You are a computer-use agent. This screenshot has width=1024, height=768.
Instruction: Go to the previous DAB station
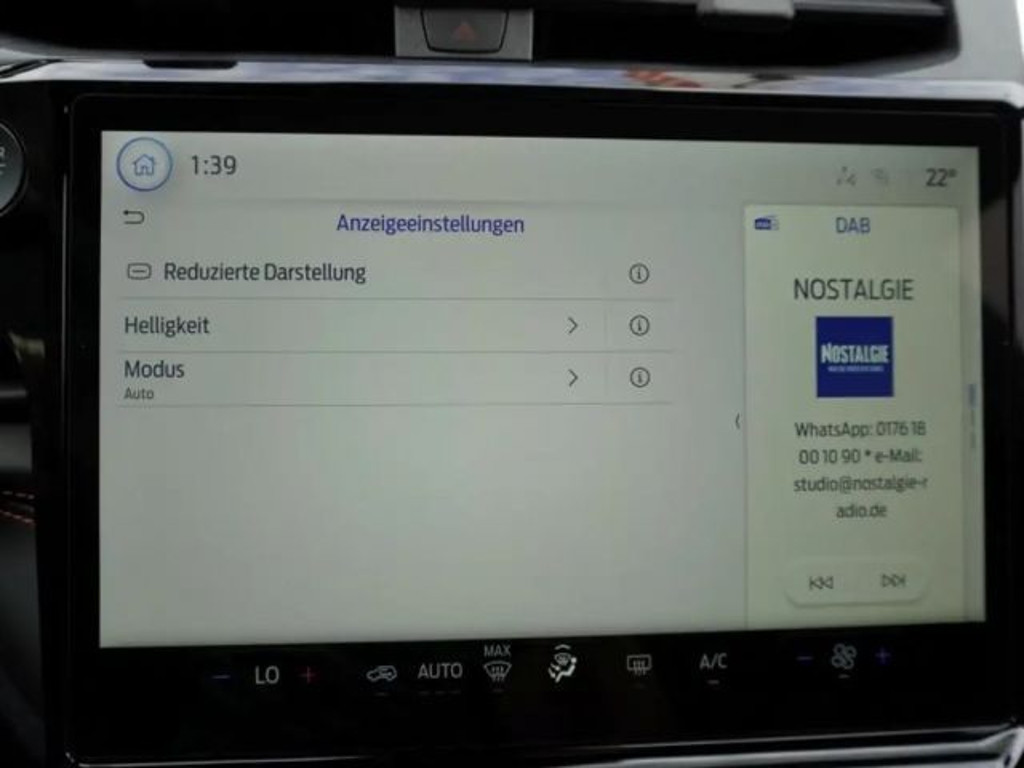point(820,582)
